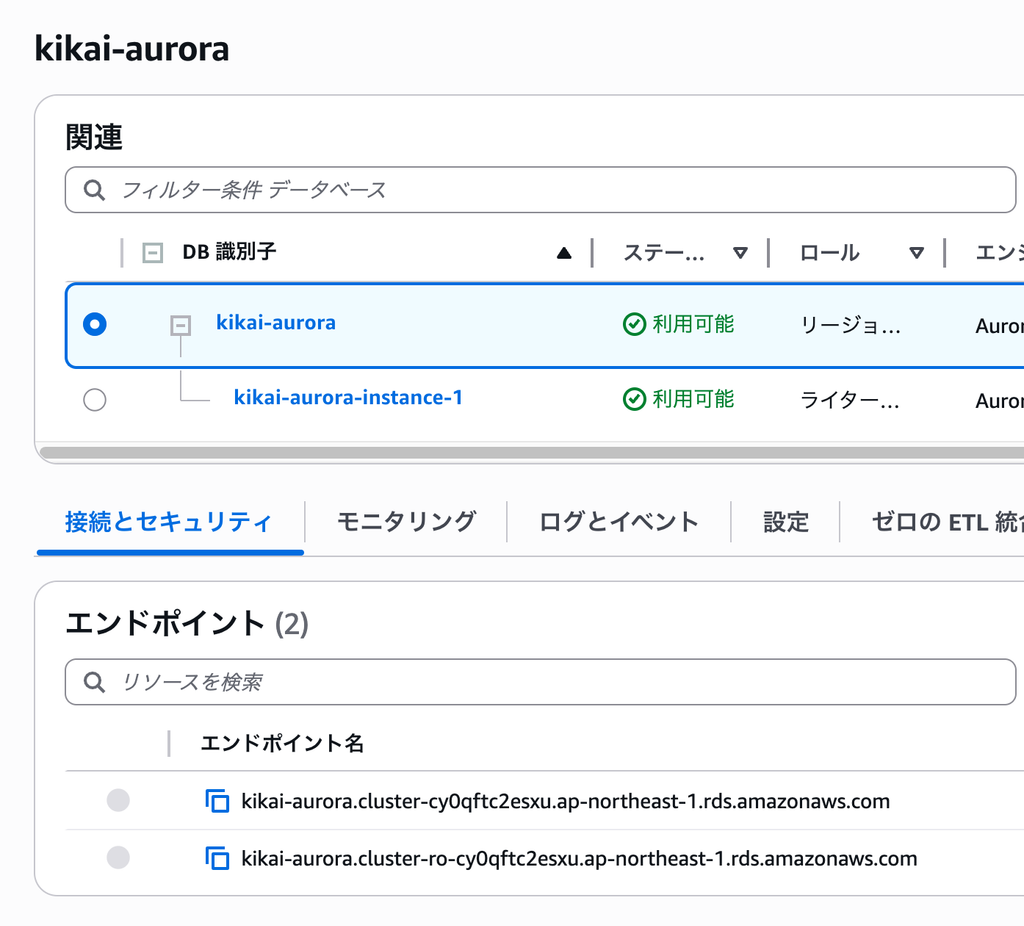Switch to the ログとイベント tab

pyautogui.click(x=618, y=522)
